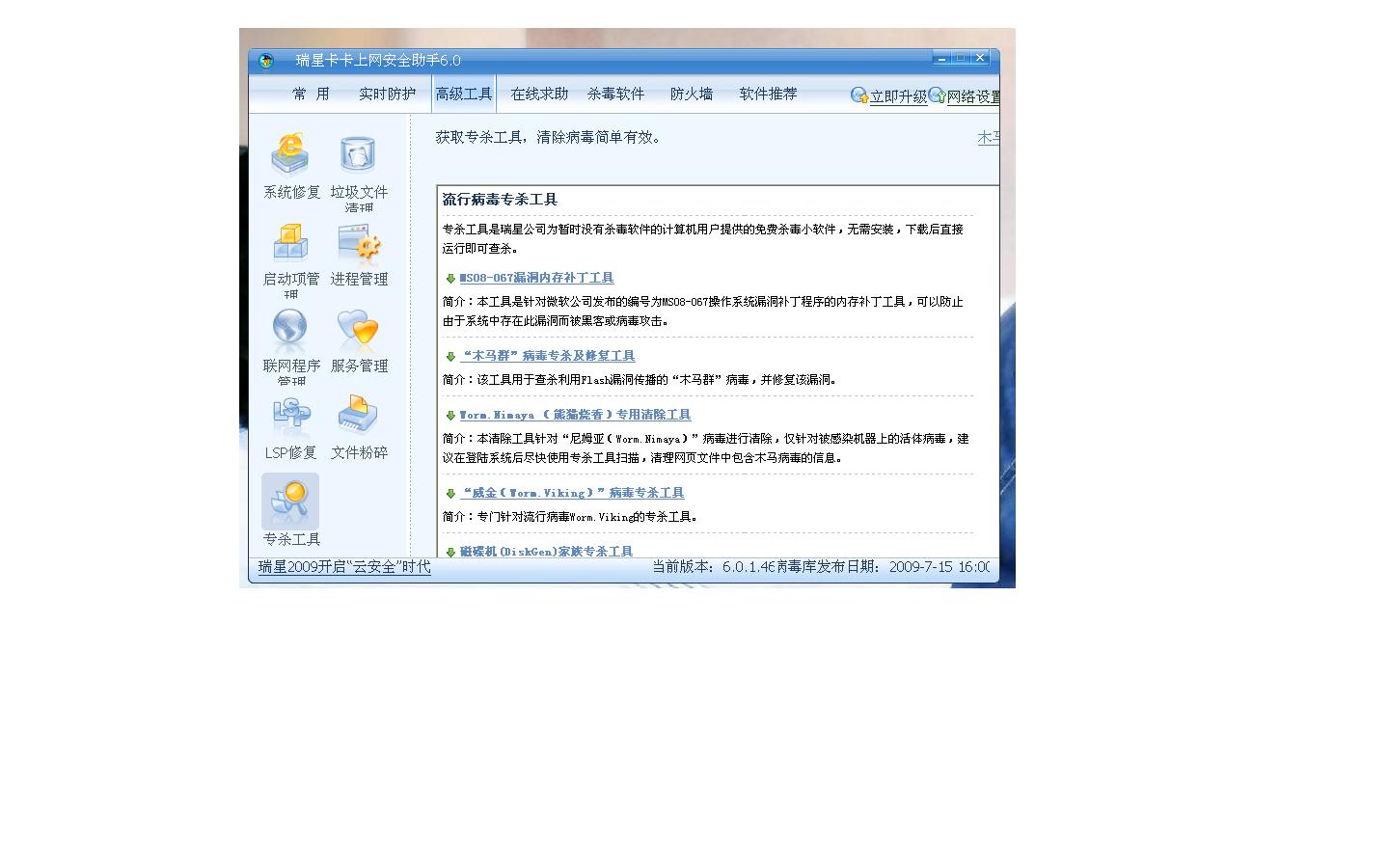This screenshot has width=1389, height=868.
Task: Open the LSP修复 repair tool
Action: tap(291, 427)
